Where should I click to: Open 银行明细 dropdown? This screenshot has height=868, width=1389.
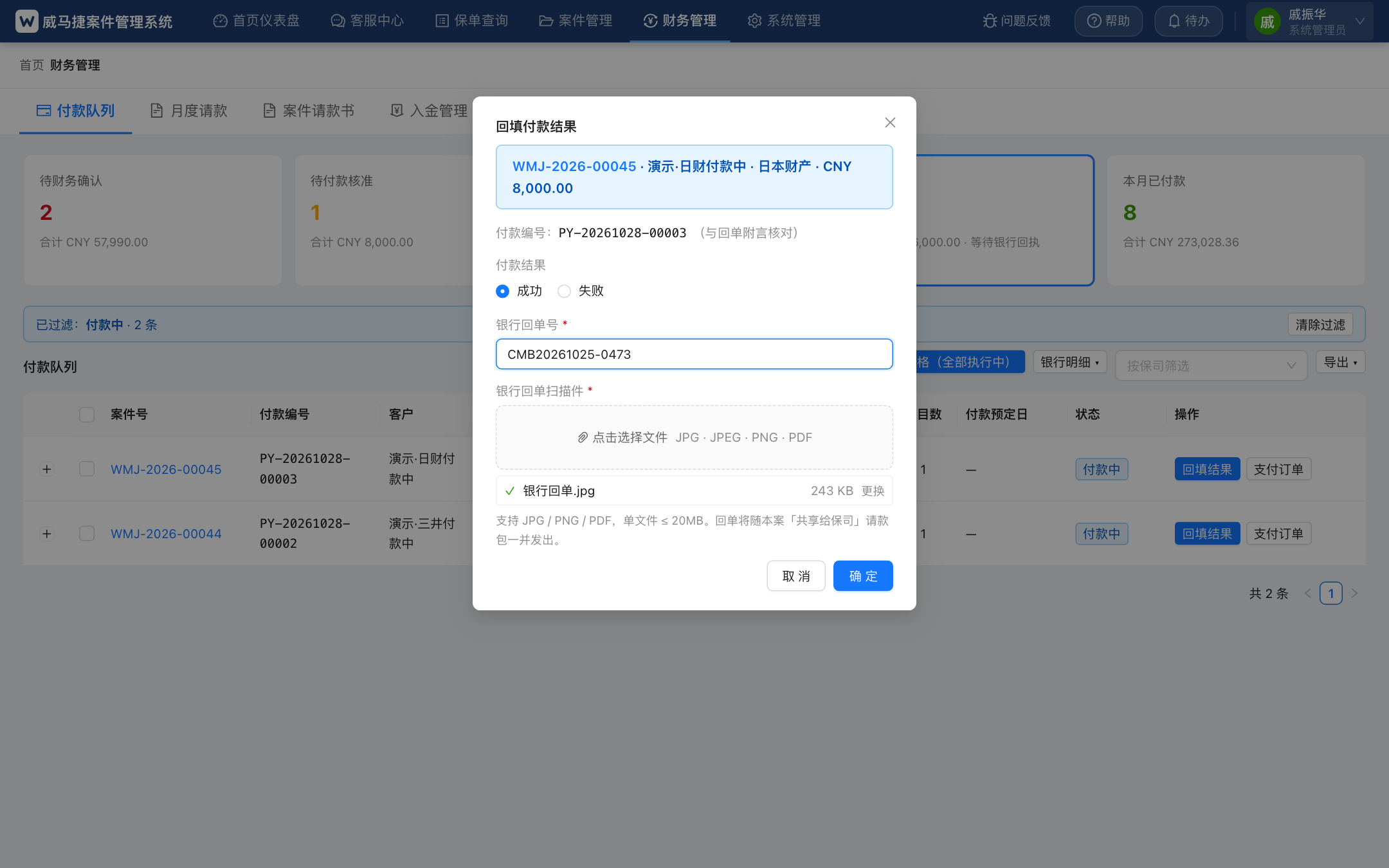[x=1070, y=362]
